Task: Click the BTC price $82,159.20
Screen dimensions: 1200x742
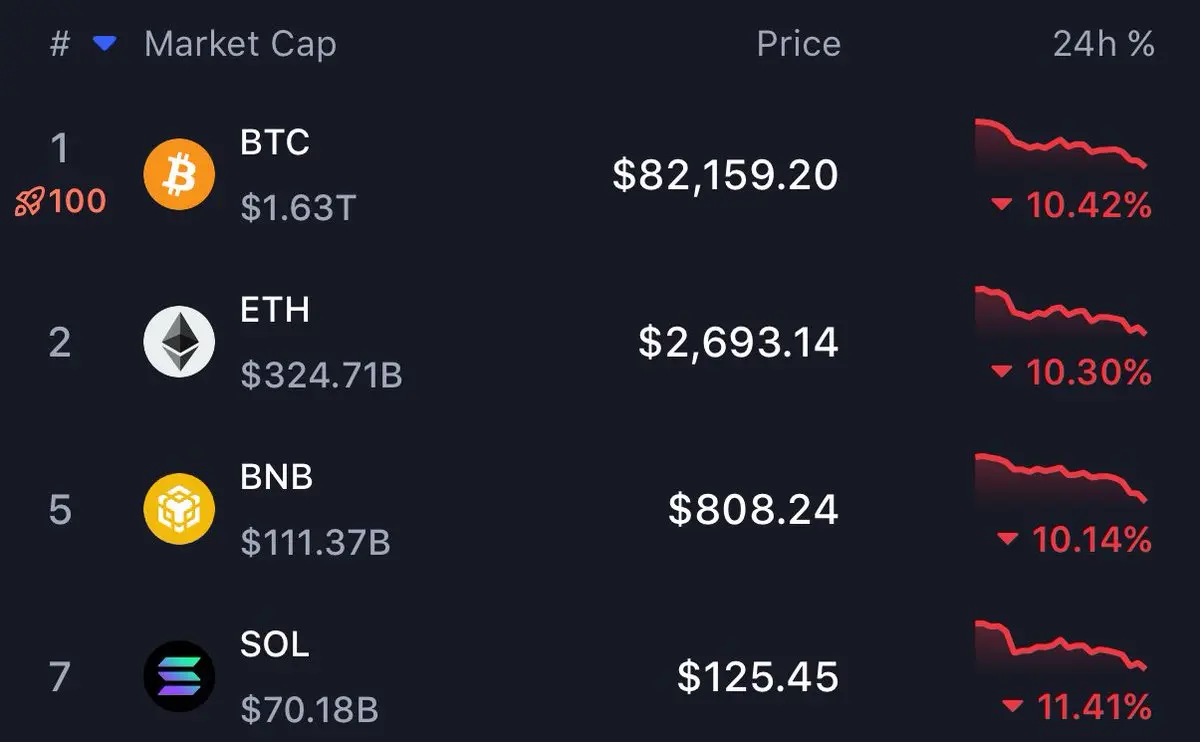Action: (725, 175)
